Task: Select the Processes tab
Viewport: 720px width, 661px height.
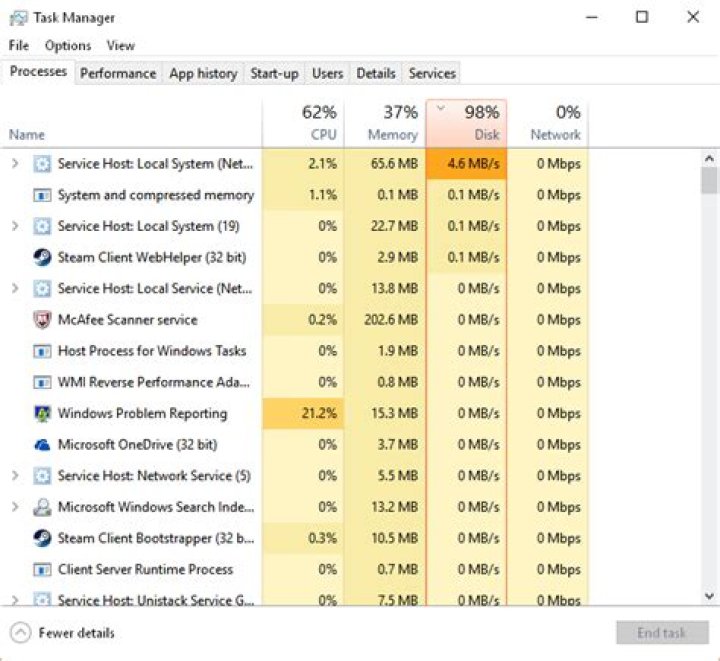Action: (38, 72)
